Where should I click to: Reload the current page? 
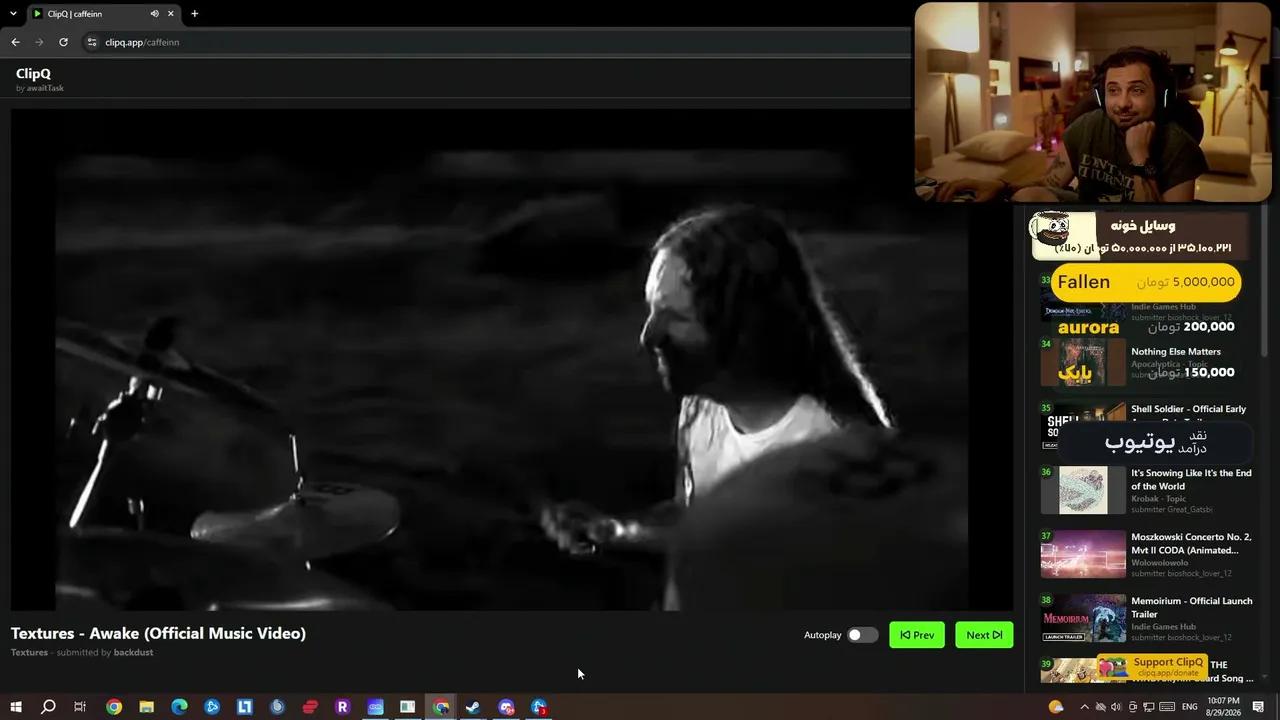(x=63, y=42)
